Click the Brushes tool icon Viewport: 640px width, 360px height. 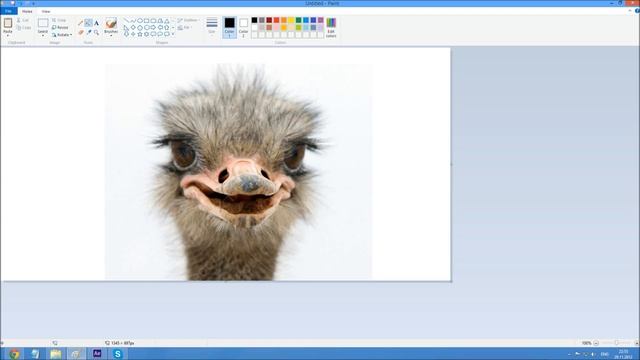tap(111, 23)
